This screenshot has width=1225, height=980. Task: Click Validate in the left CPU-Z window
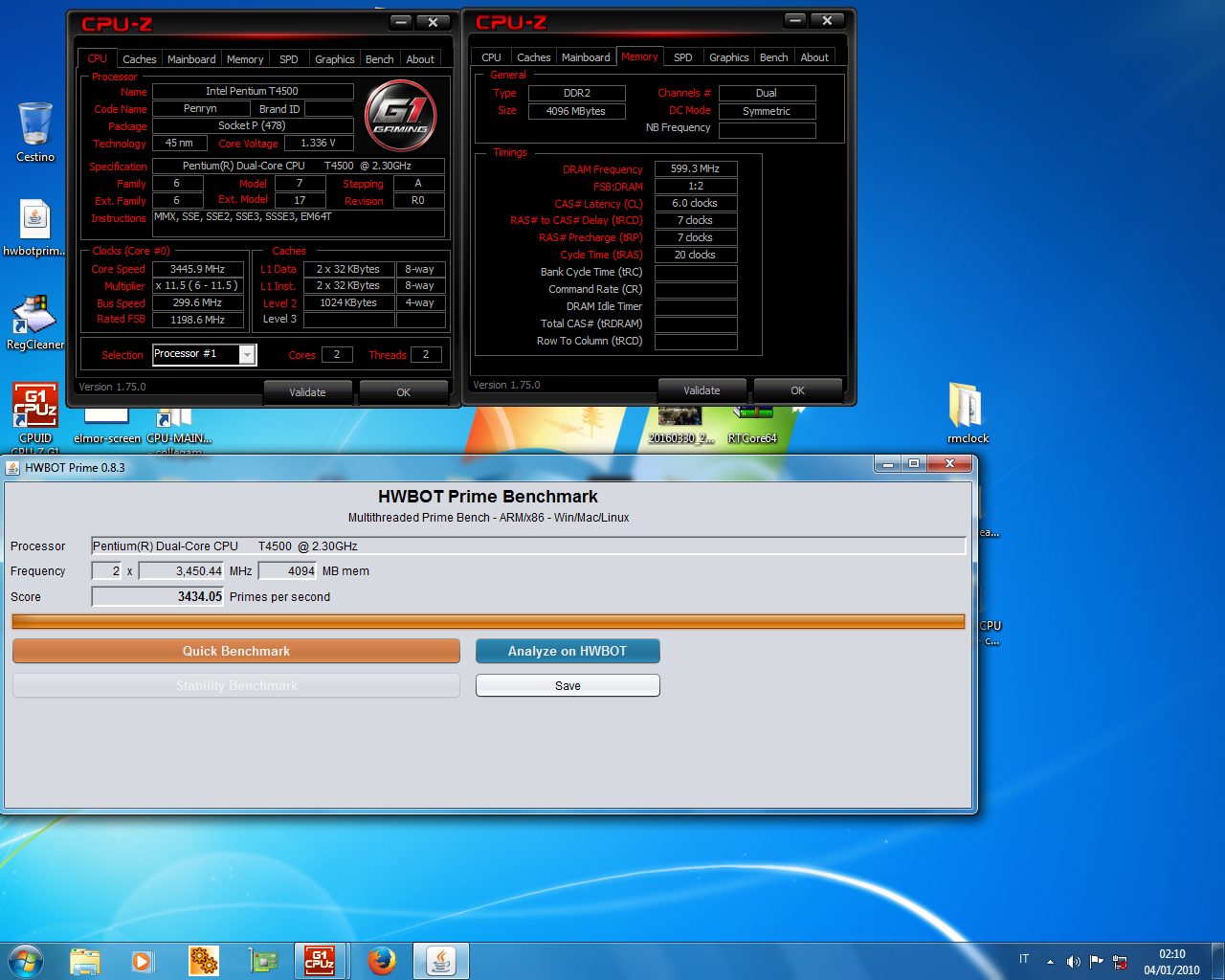click(308, 392)
